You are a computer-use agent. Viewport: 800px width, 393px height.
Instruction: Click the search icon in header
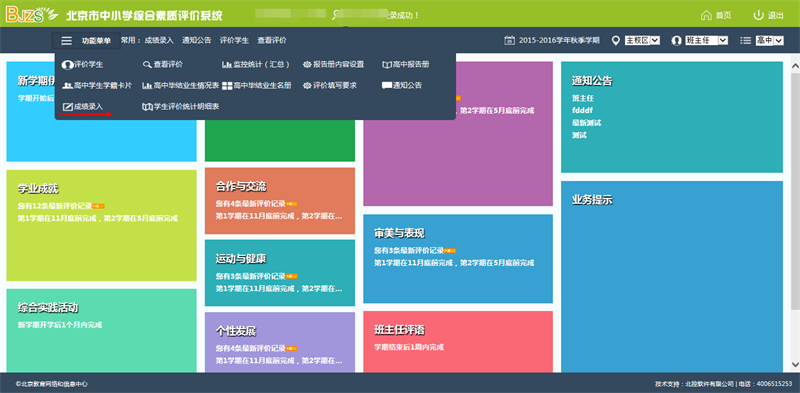pos(336,15)
